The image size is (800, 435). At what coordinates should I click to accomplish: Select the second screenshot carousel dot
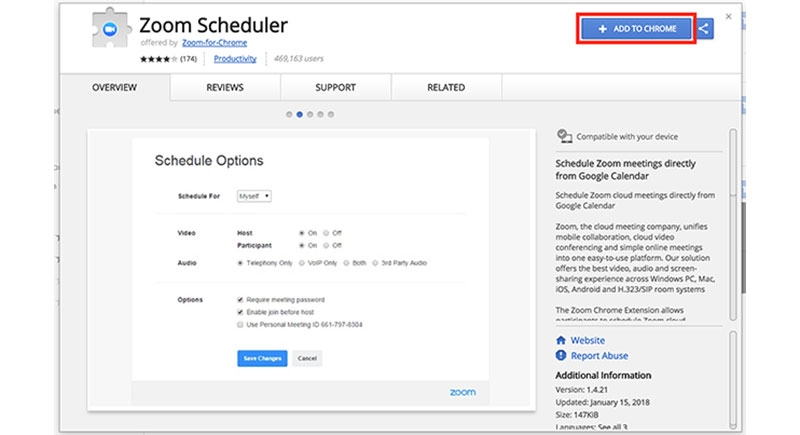pos(299,114)
